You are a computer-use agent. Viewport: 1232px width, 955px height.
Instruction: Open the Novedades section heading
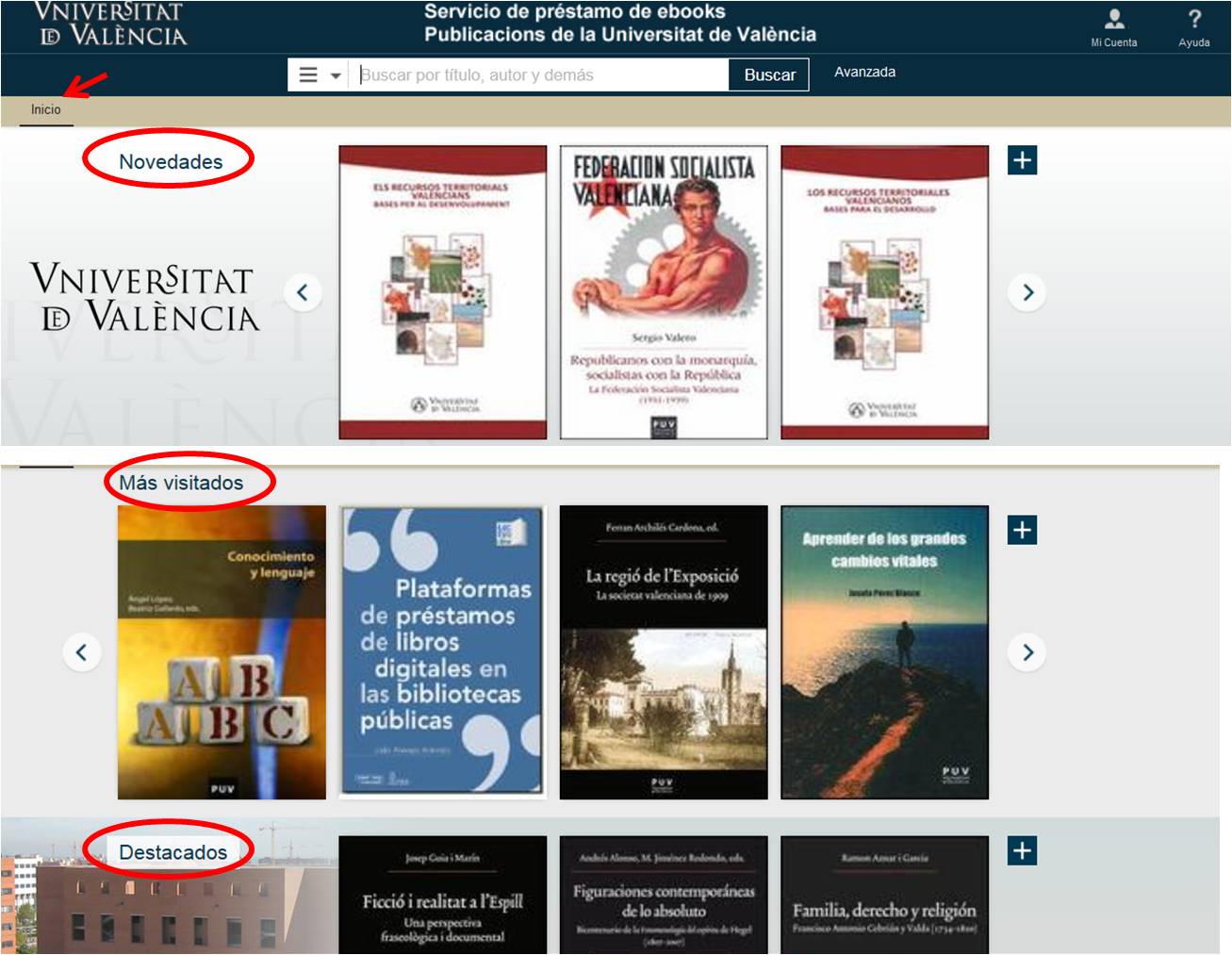[171, 161]
